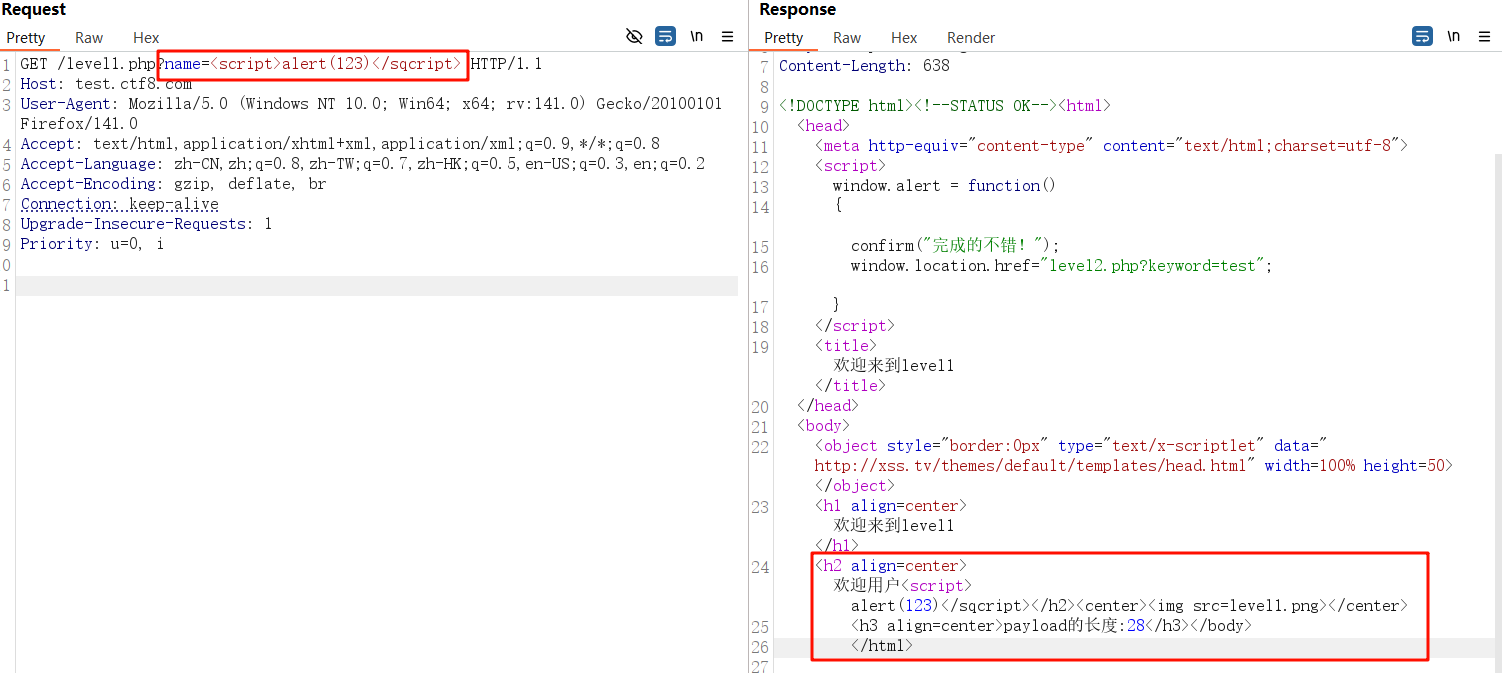This screenshot has height=673, width=1502.
Task: Click the 'GET /level1.php' request line
Action: (281, 64)
